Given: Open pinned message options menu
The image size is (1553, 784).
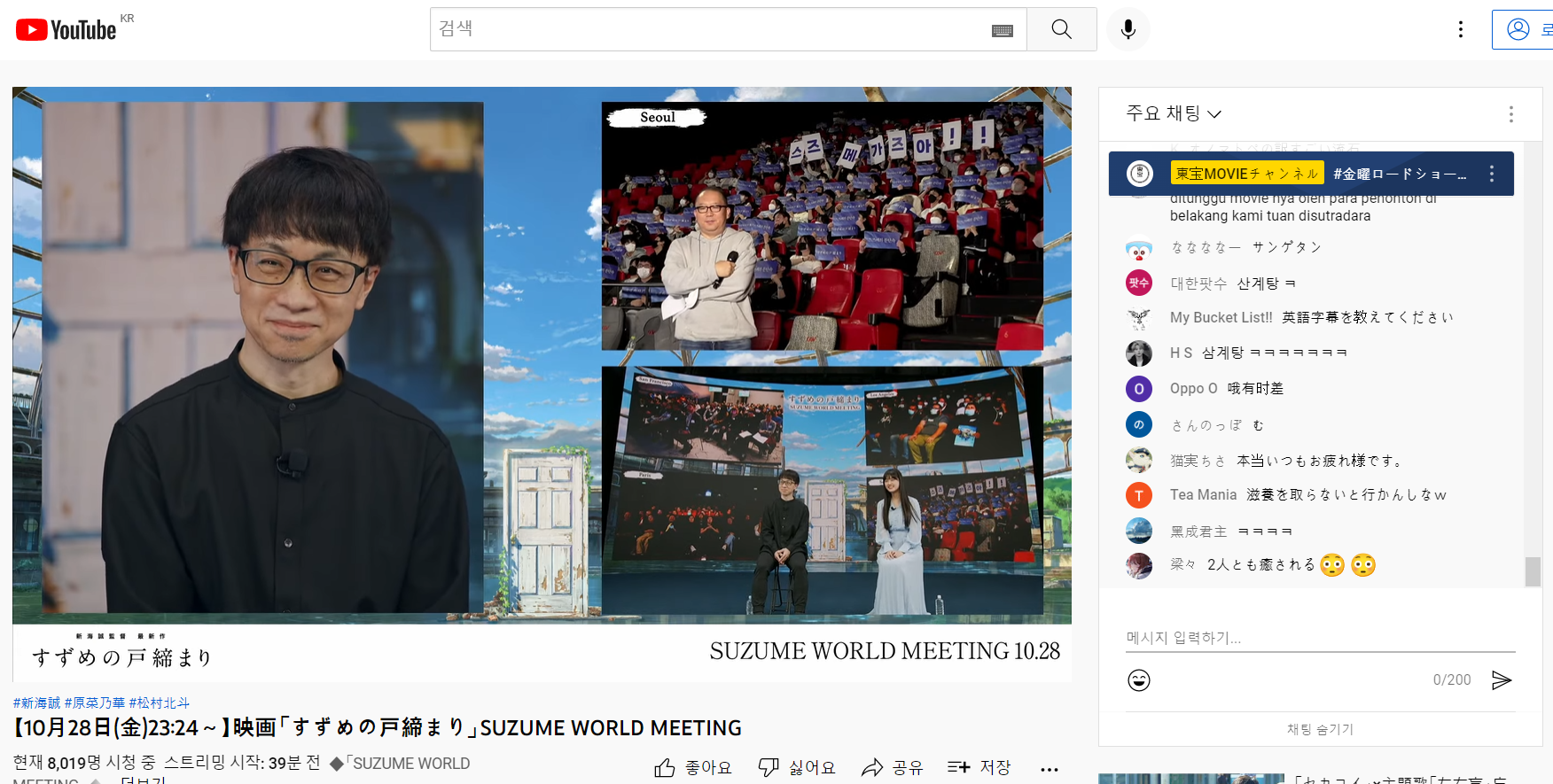Looking at the screenshot, I should click(1493, 174).
